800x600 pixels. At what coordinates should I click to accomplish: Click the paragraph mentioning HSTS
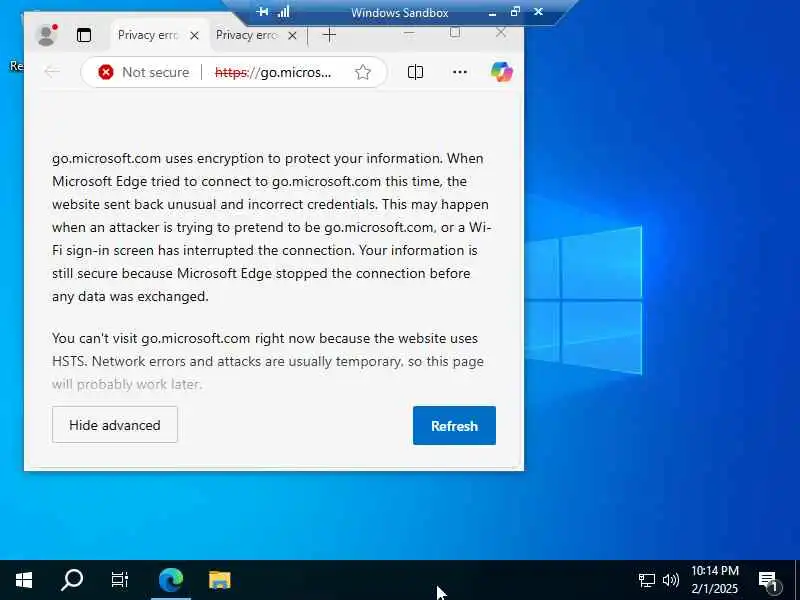point(268,361)
